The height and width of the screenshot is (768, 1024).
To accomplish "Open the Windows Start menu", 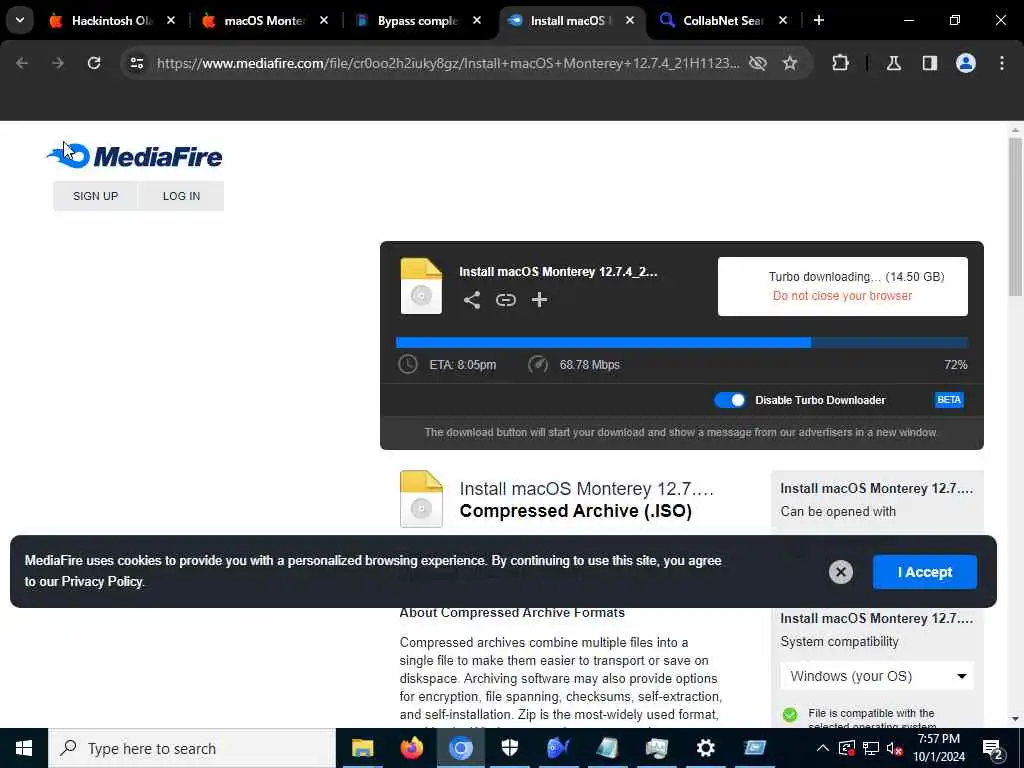I will [x=24, y=748].
